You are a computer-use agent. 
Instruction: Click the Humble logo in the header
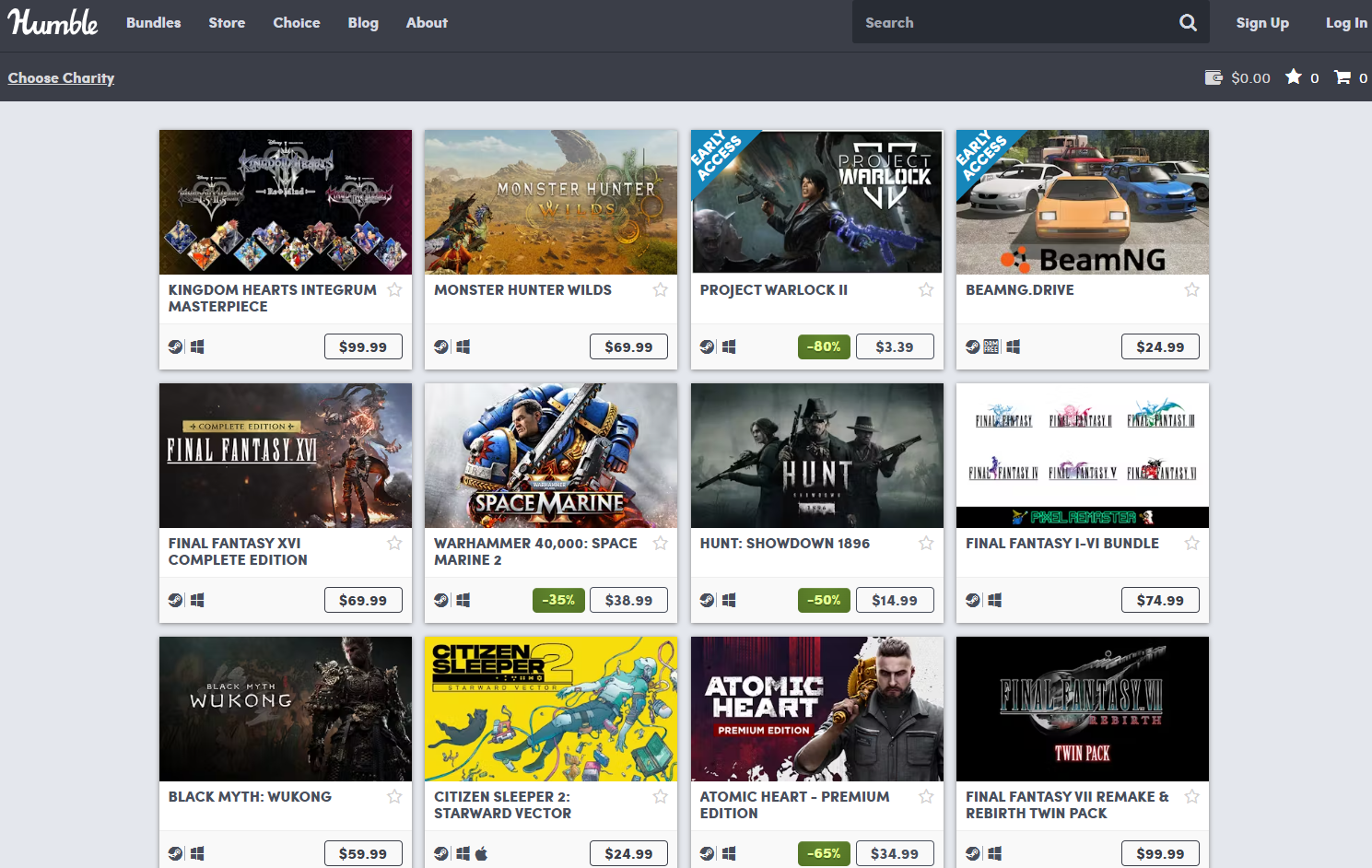pyautogui.click(x=53, y=22)
